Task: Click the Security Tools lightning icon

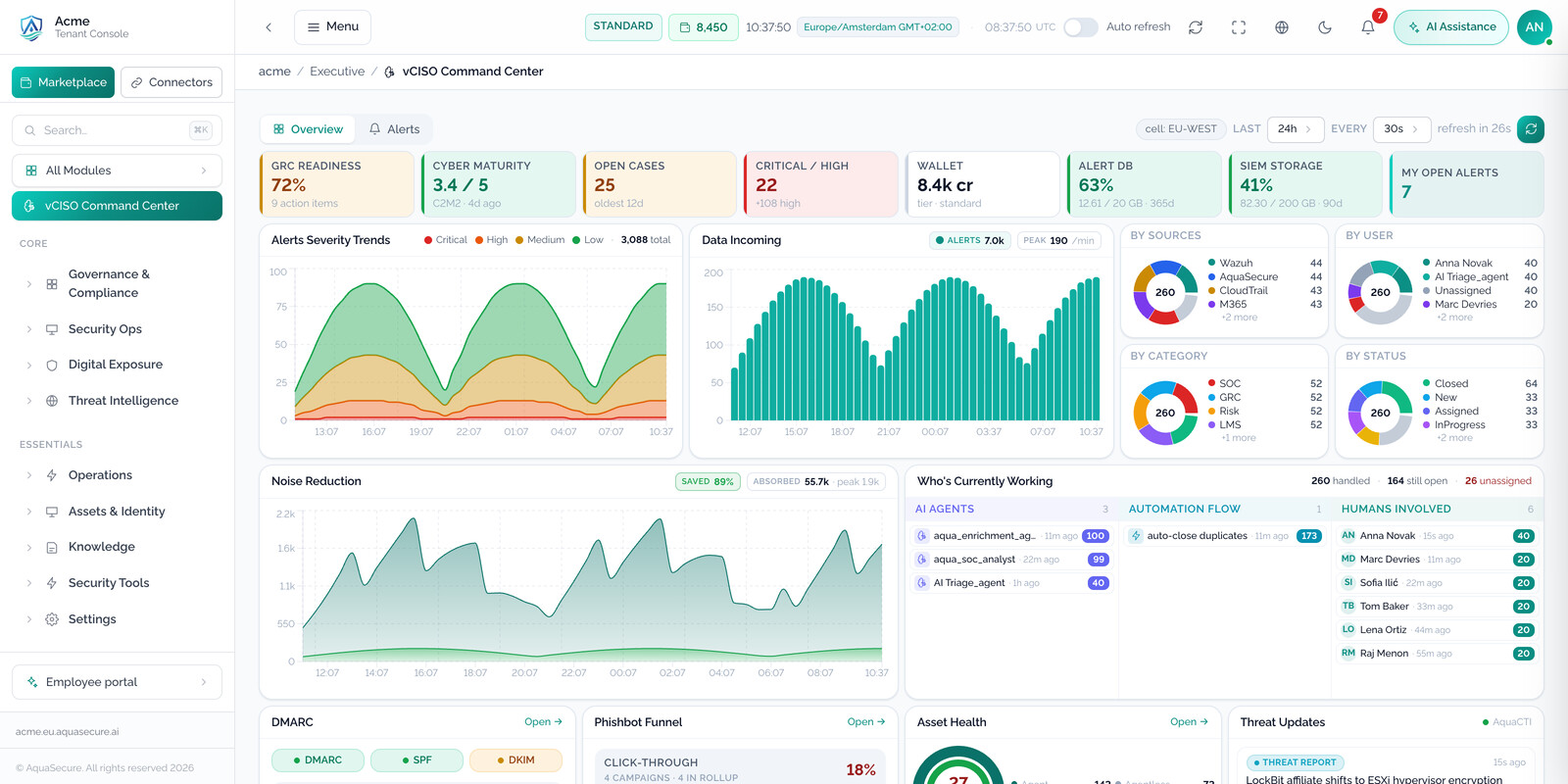Action: click(52, 583)
